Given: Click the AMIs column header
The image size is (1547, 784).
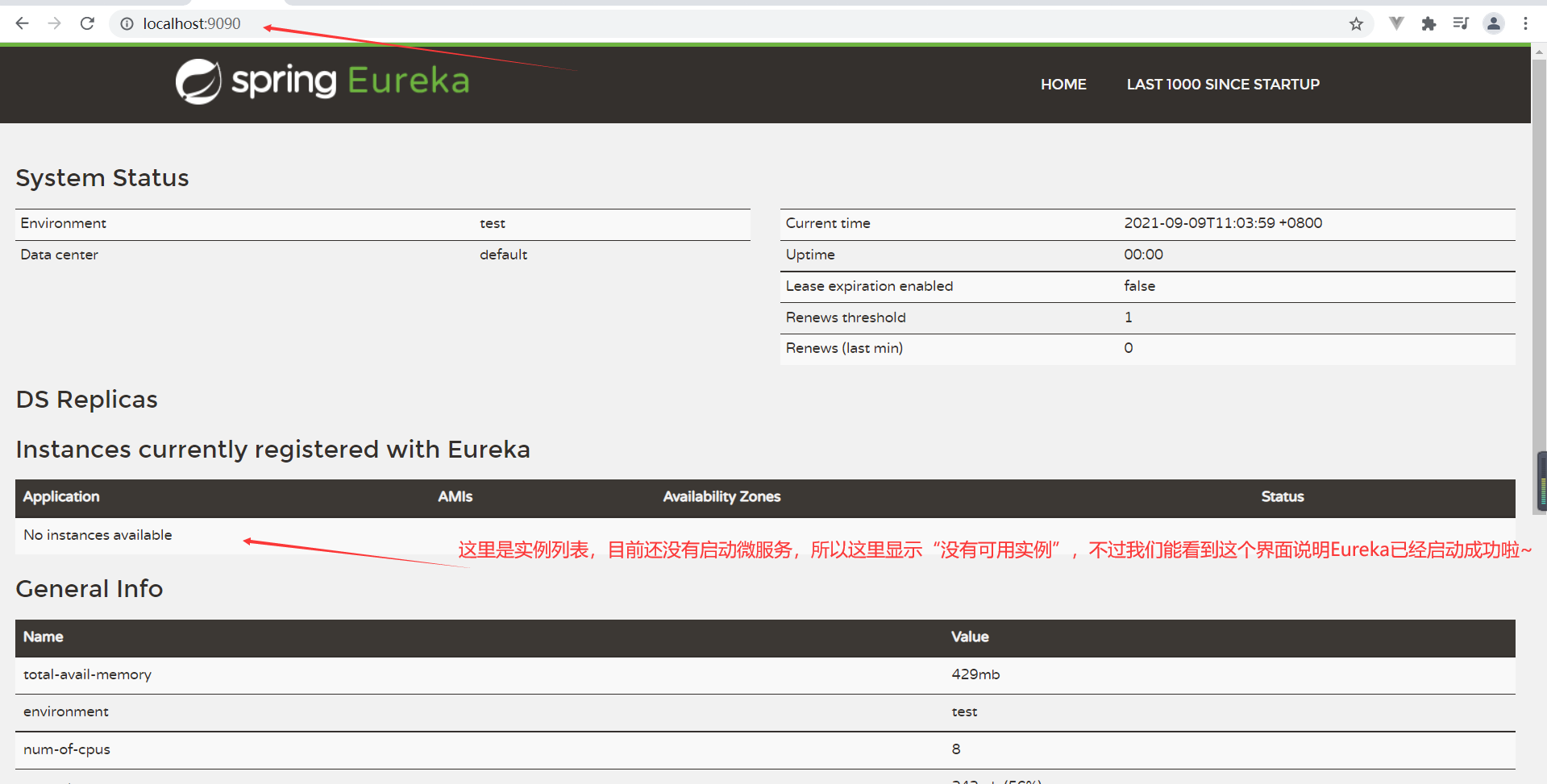Looking at the screenshot, I should click(455, 497).
